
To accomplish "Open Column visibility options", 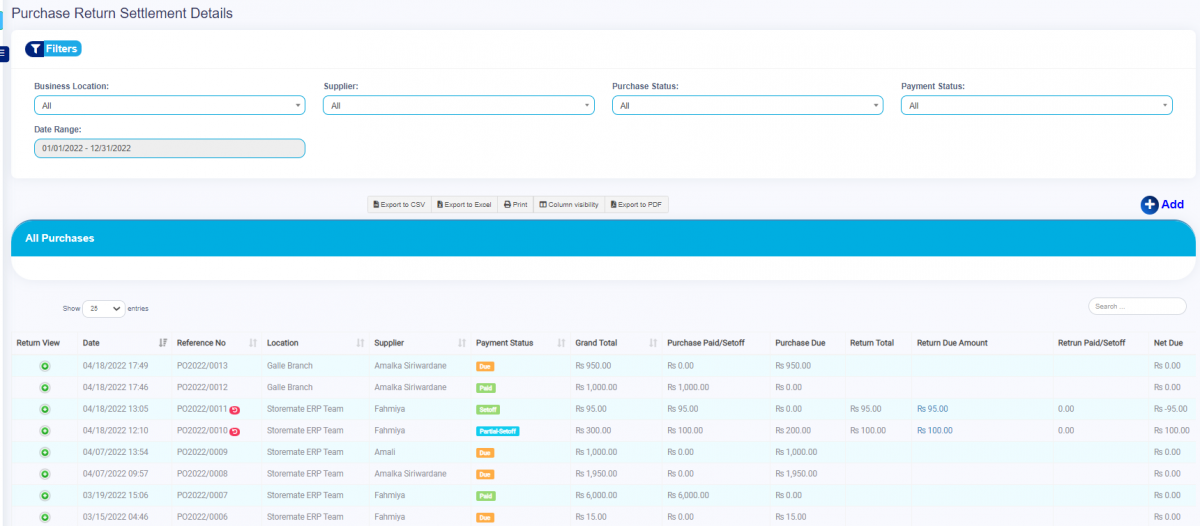I will (569, 204).
